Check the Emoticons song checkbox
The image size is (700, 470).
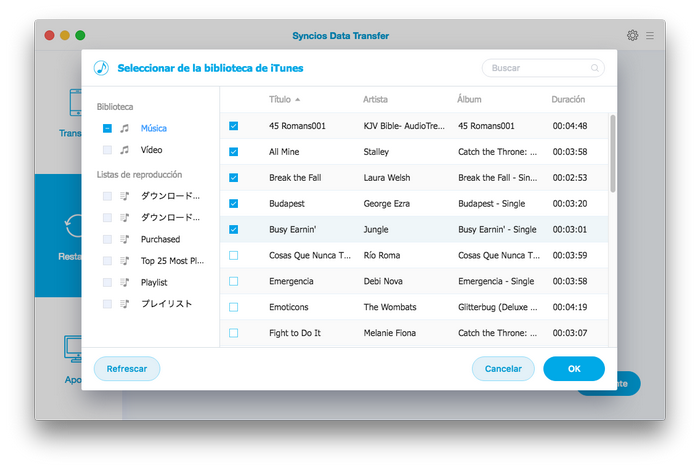[233, 307]
